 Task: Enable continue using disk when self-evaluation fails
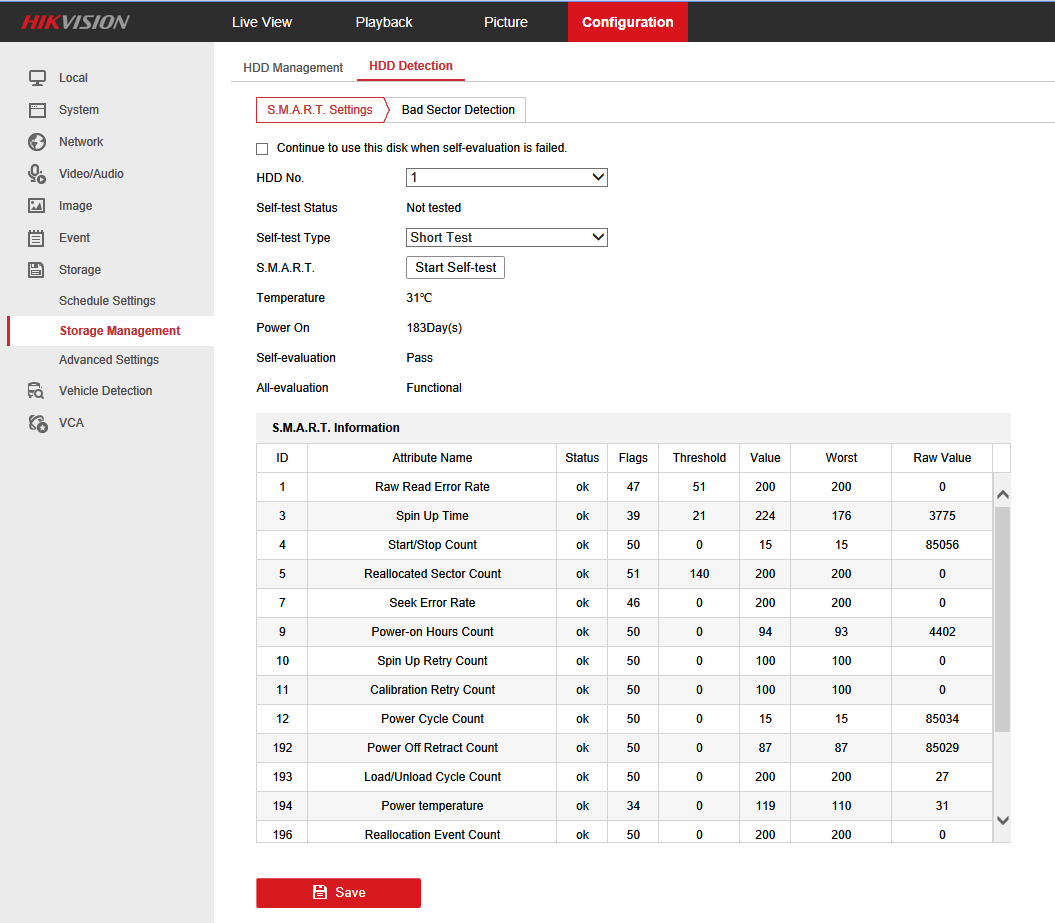click(x=262, y=149)
